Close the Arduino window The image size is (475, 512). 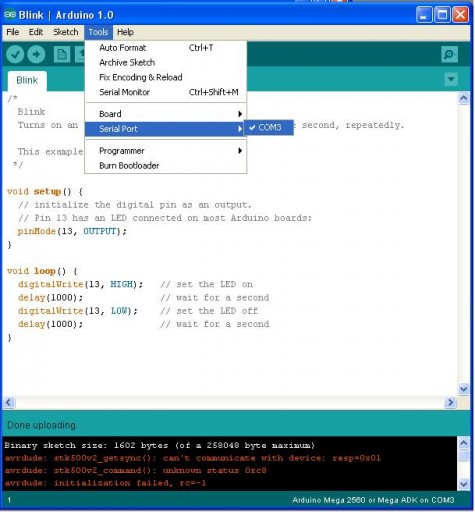[x=461, y=15]
